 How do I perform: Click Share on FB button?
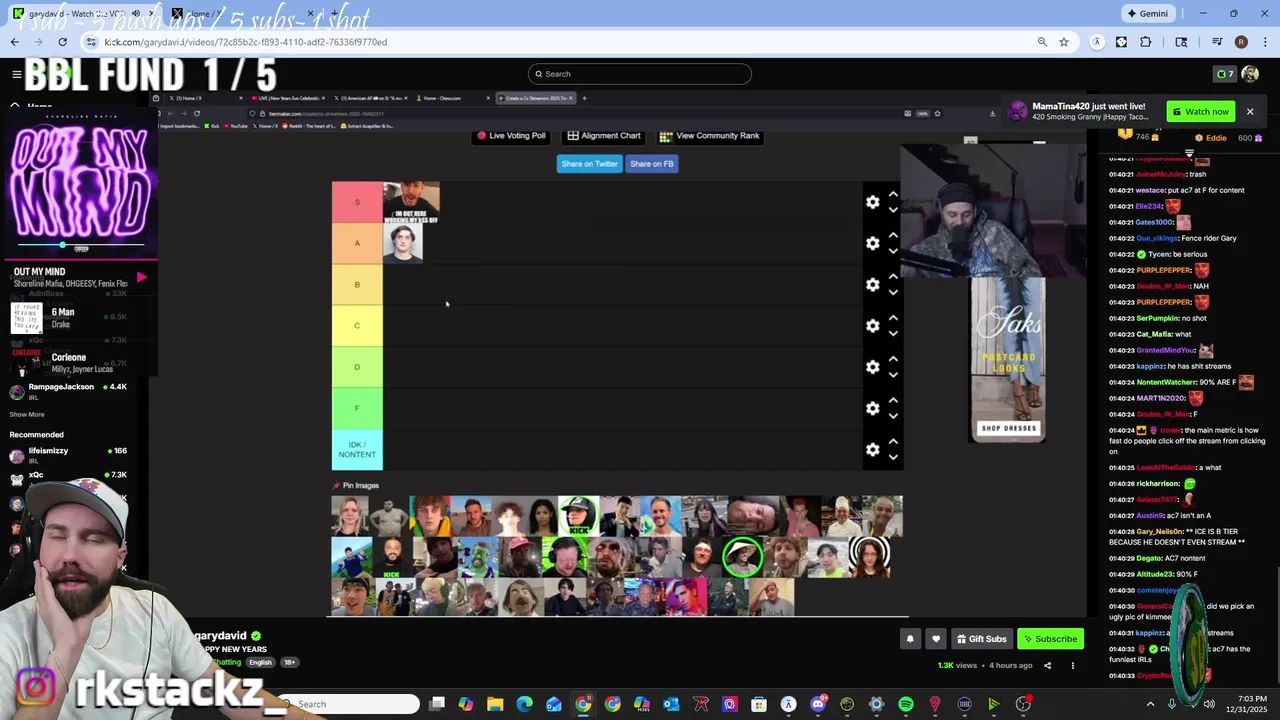click(651, 164)
